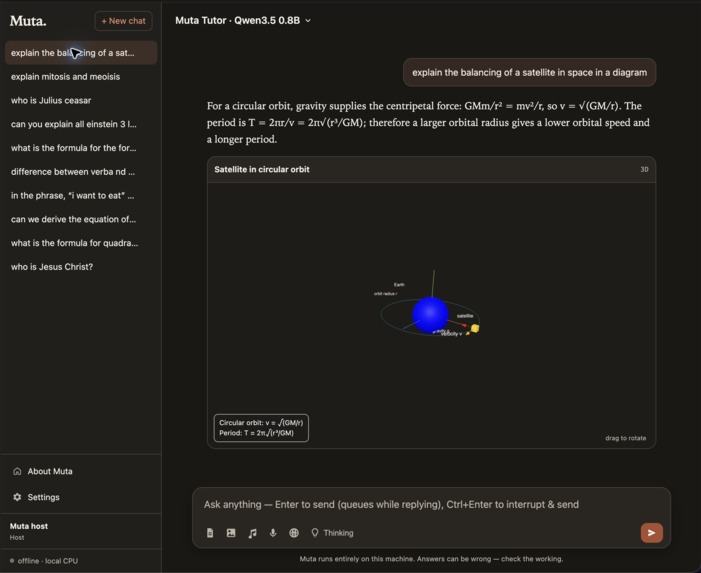This screenshot has height=573, width=701.
Task: Open chat 'can we derive the equation of...'
Action: (x=81, y=219)
